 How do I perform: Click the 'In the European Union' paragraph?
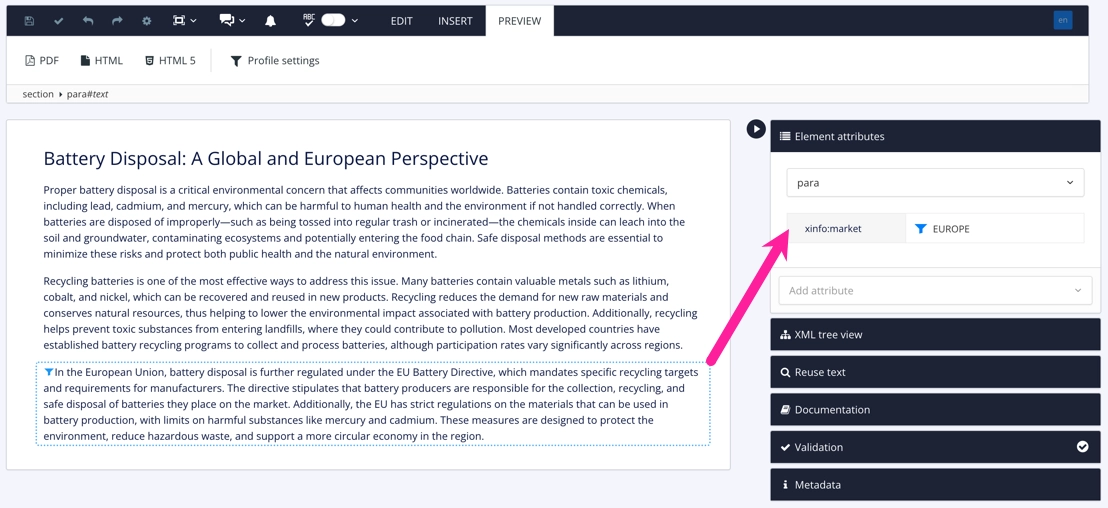point(371,404)
